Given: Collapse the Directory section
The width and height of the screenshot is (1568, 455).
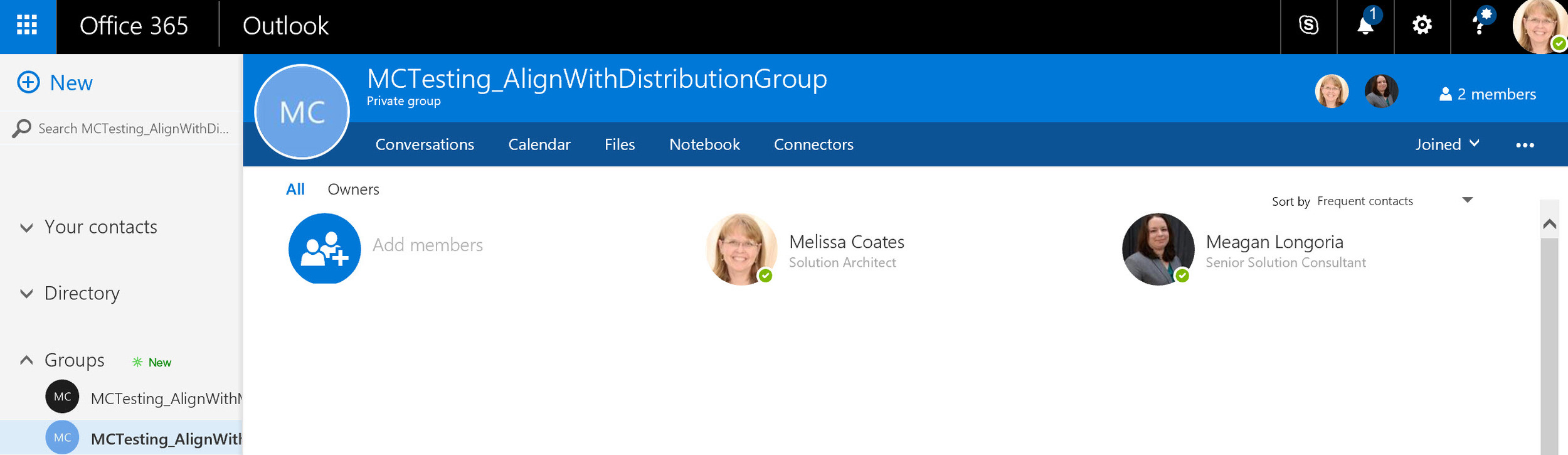Looking at the screenshot, I should tap(26, 294).
